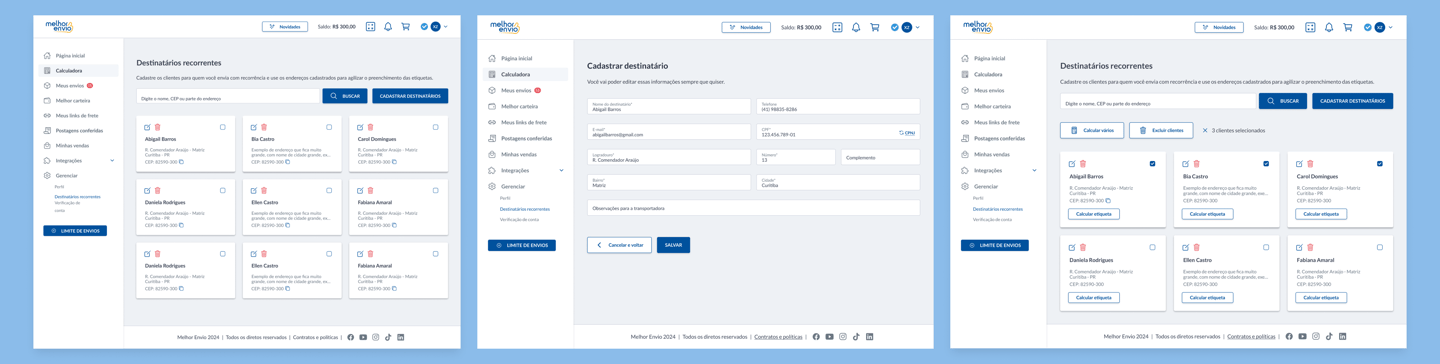
Task: Click cart icon in middle screen header
Action: pyautogui.click(x=875, y=27)
